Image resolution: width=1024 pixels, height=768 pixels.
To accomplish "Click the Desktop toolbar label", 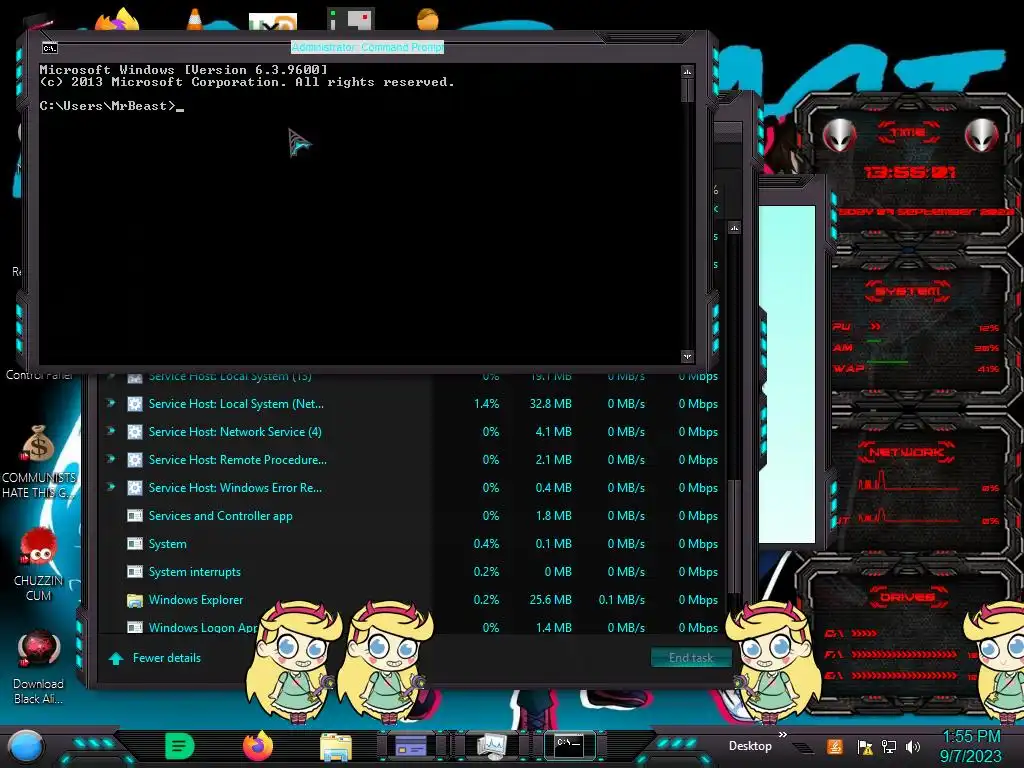I will pyautogui.click(x=750, y=746).
